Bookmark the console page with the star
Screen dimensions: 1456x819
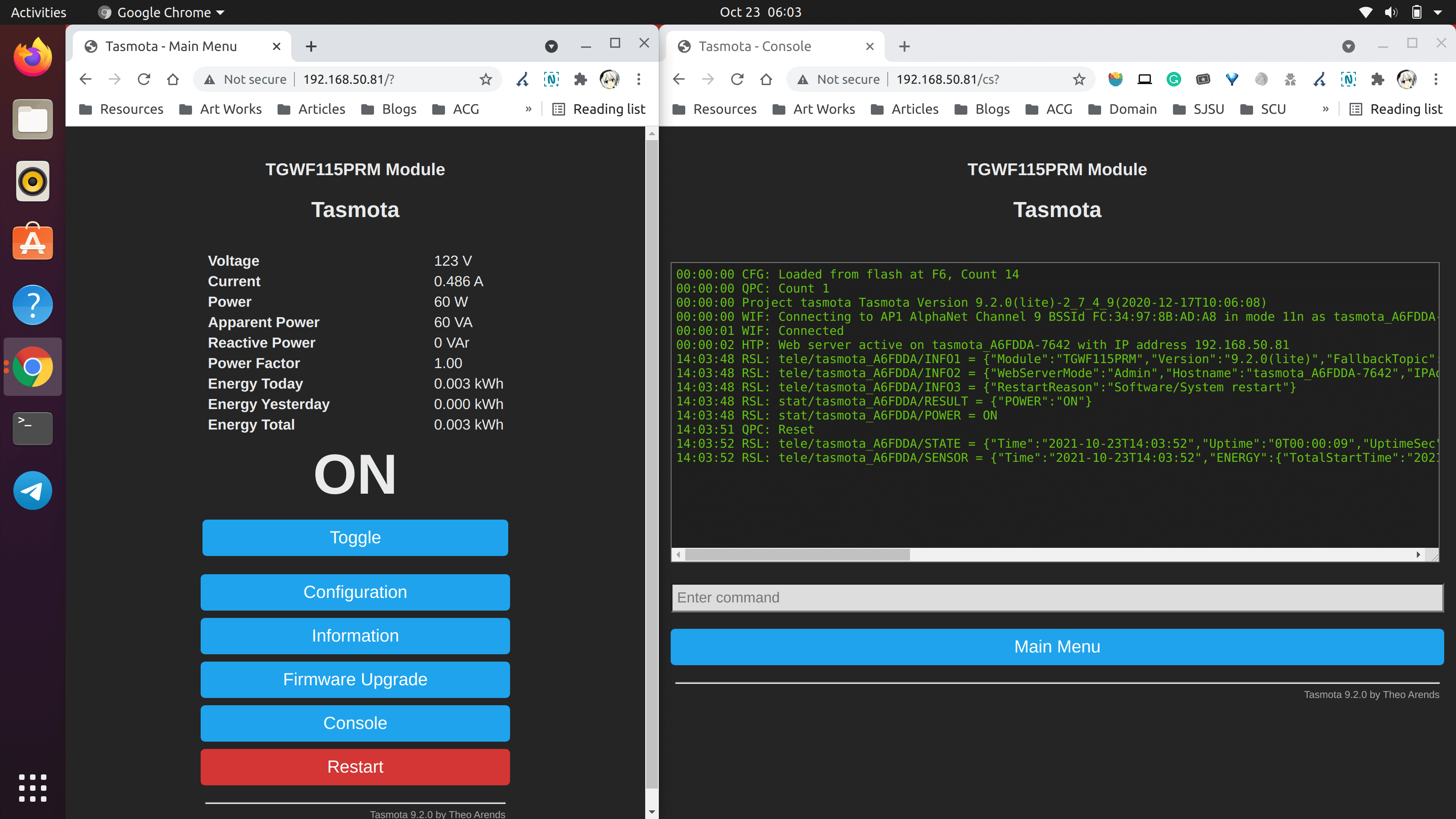[x=1079, y=79]
